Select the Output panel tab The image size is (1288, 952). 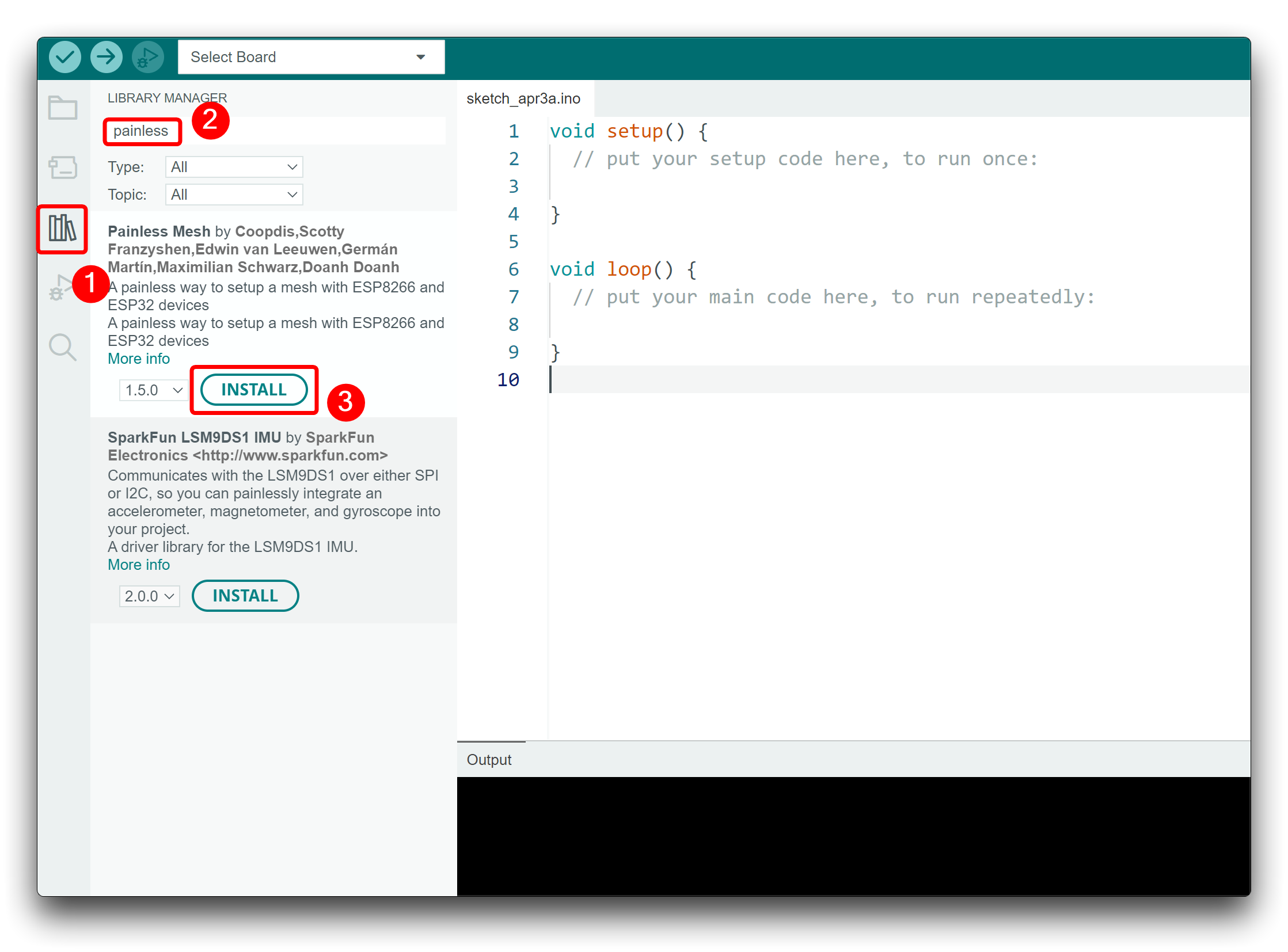pos(489,760)
